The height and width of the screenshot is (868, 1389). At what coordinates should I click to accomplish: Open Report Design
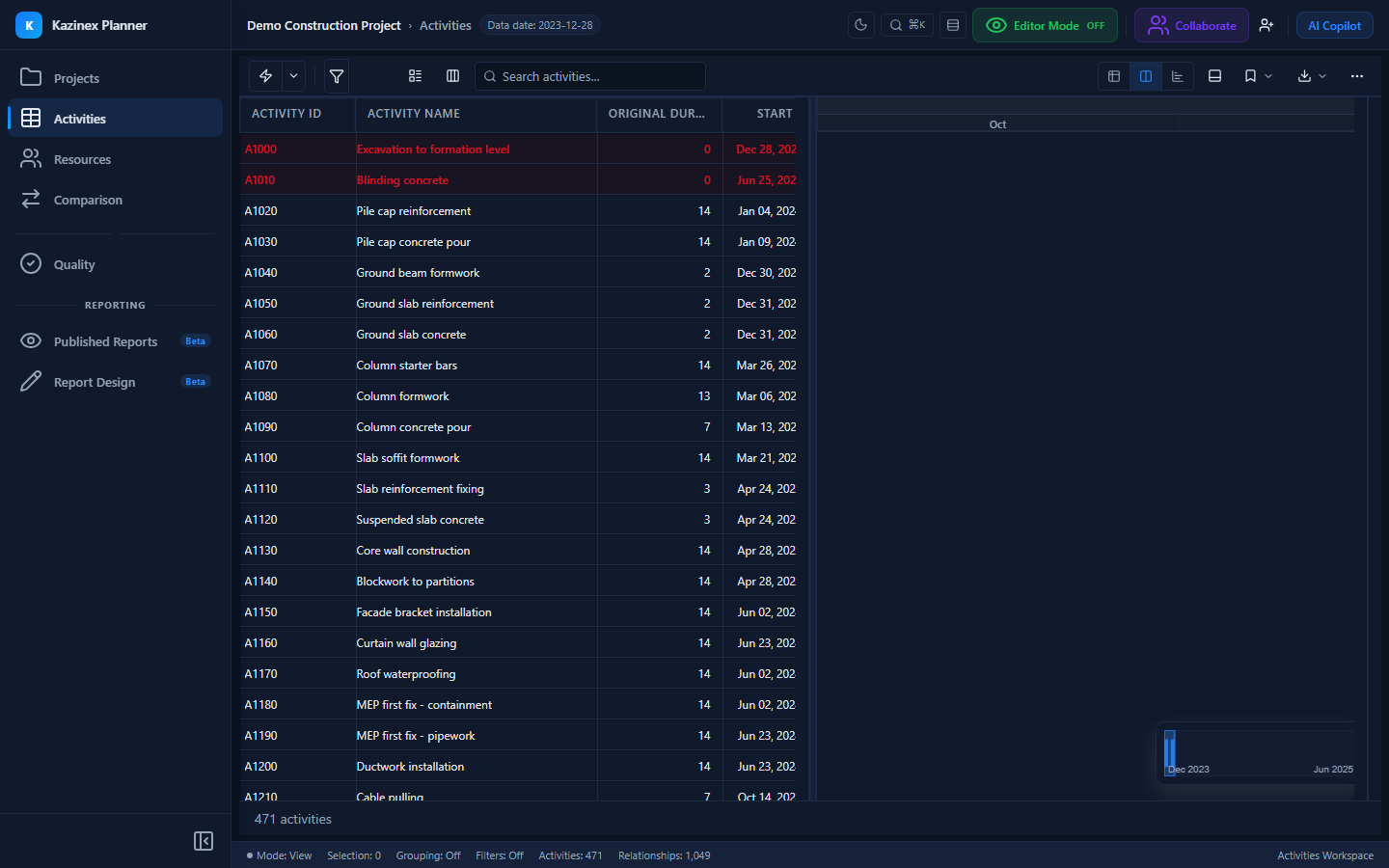coord(115,382)
